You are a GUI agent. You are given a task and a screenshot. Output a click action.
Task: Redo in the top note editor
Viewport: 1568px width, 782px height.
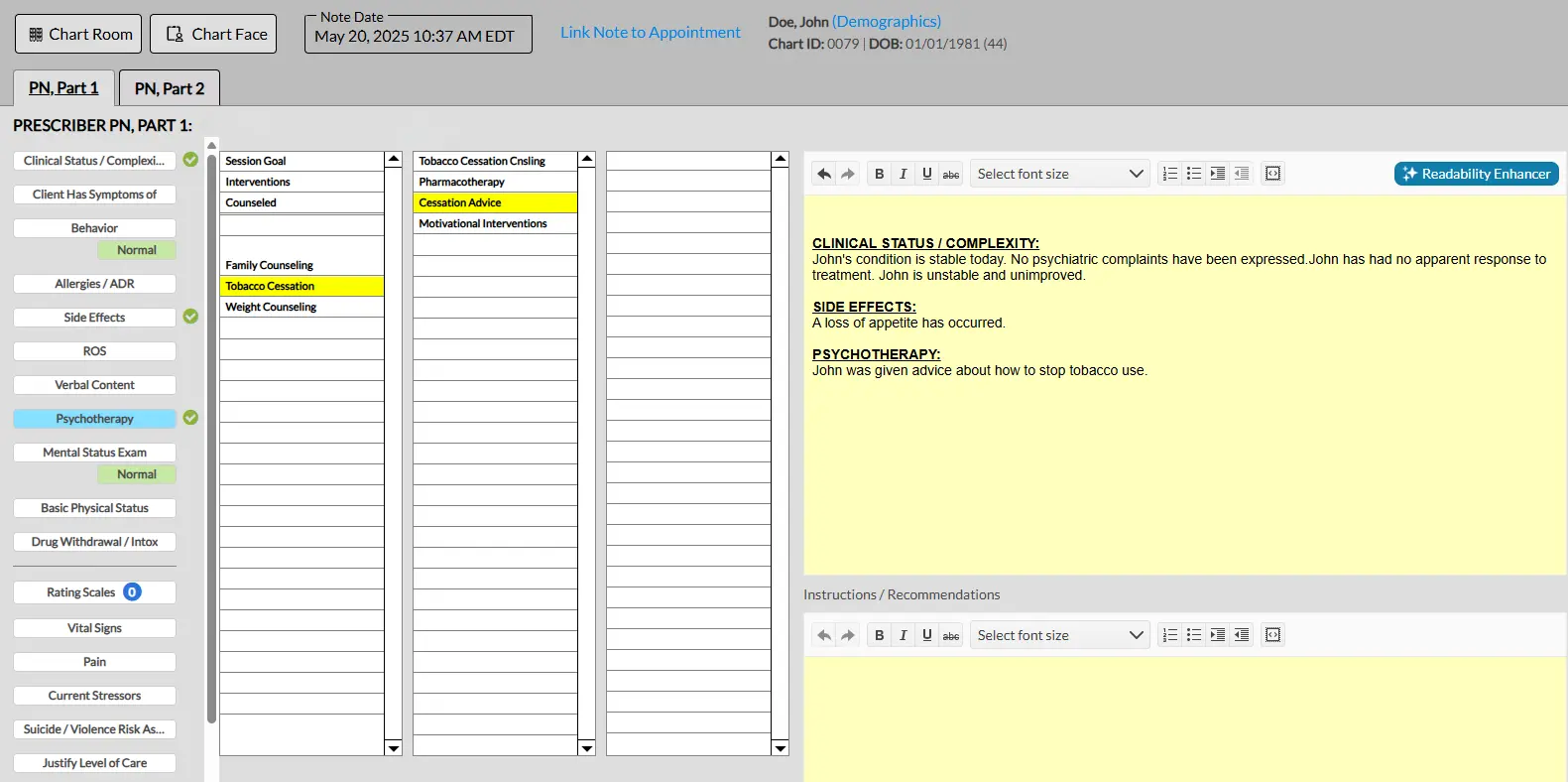[848, 174]
